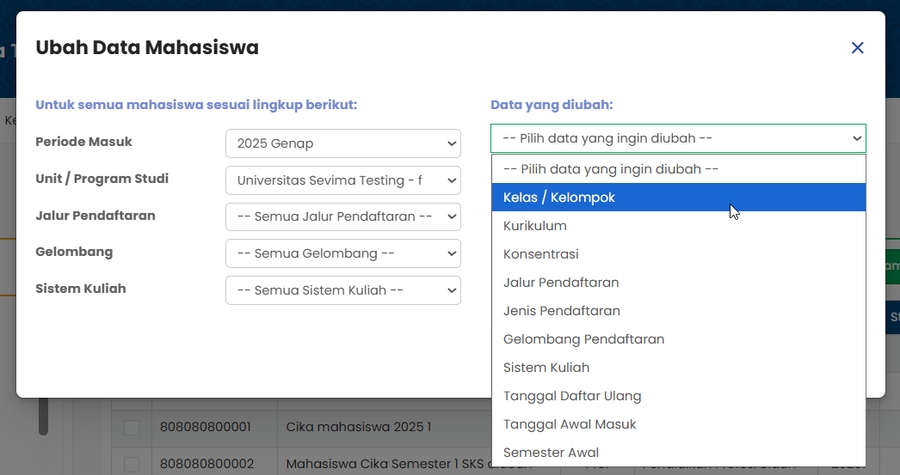Open the Periode Masuk dropdown
Viewport: 900px width, 475px height.
(x=342, y=143)
